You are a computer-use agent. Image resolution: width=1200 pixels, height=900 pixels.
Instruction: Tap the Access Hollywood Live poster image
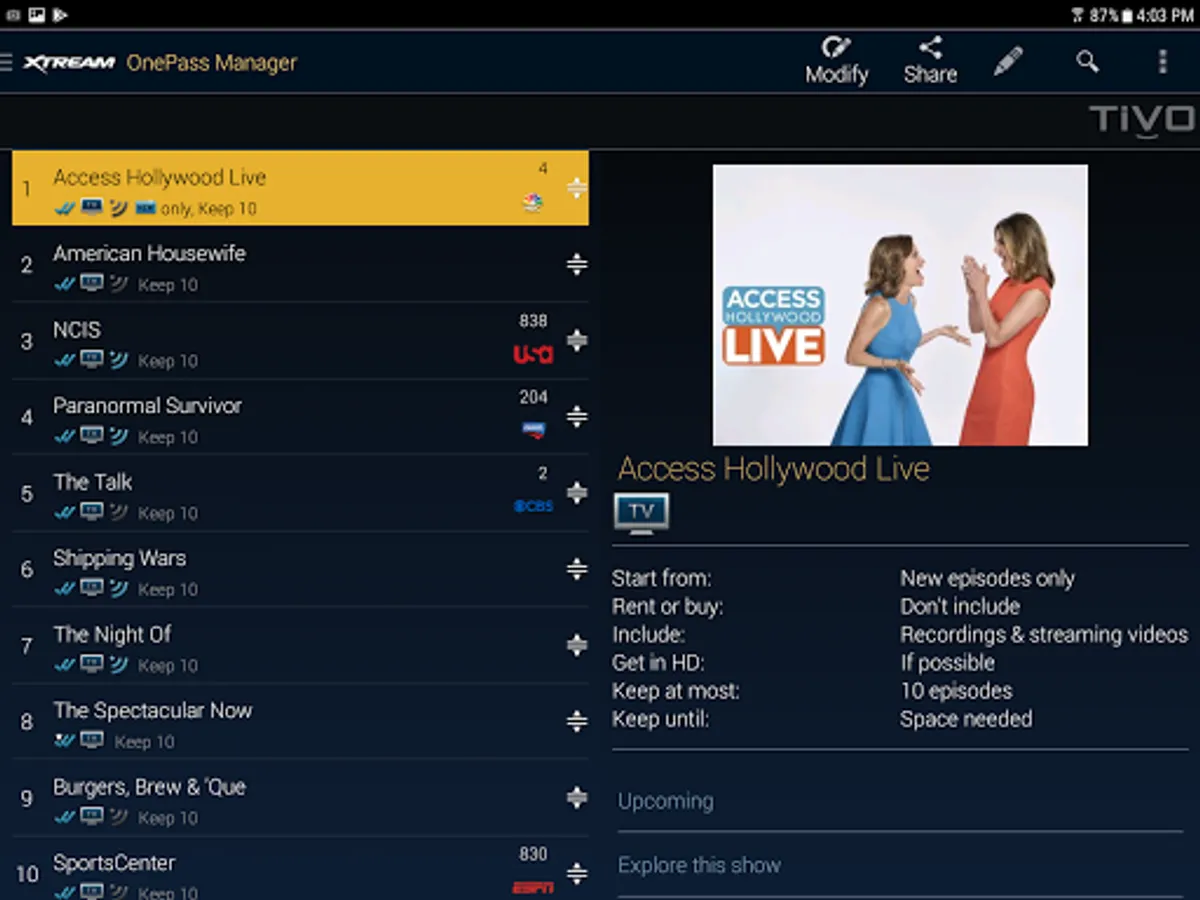coord(900,305)
